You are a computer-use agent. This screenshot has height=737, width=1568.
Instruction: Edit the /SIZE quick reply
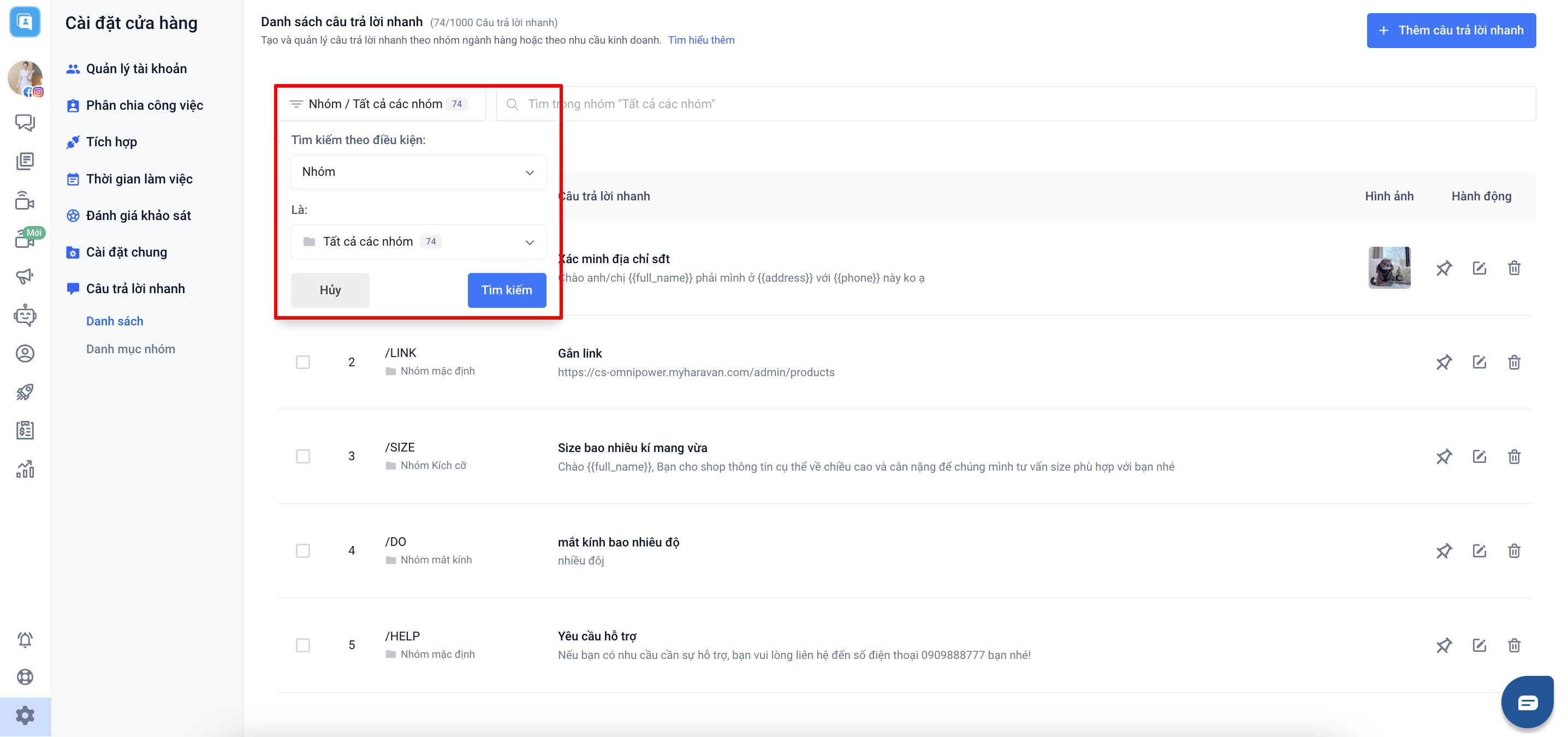pos(1479,456)
